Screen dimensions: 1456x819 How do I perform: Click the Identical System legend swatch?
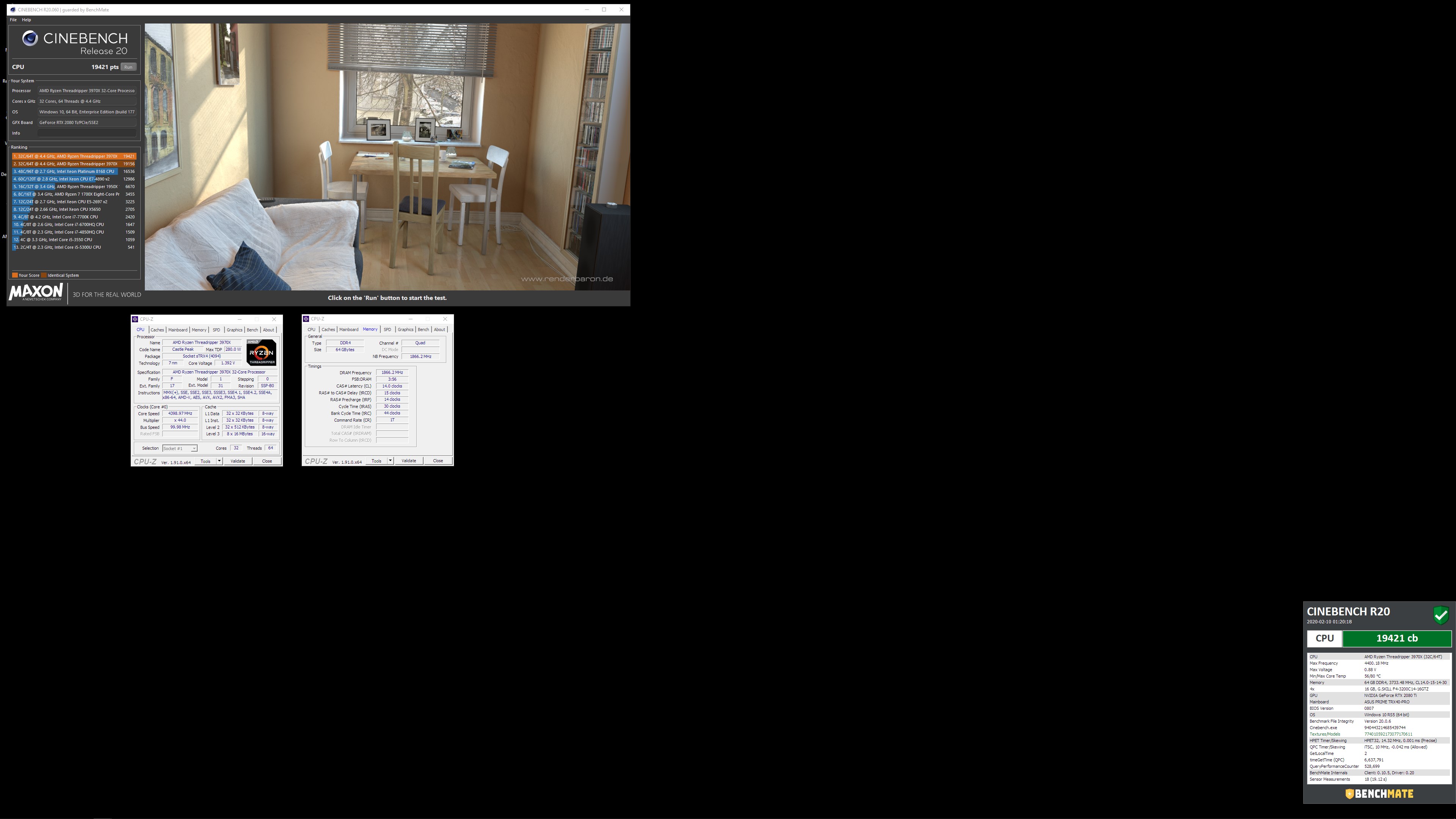44,275
